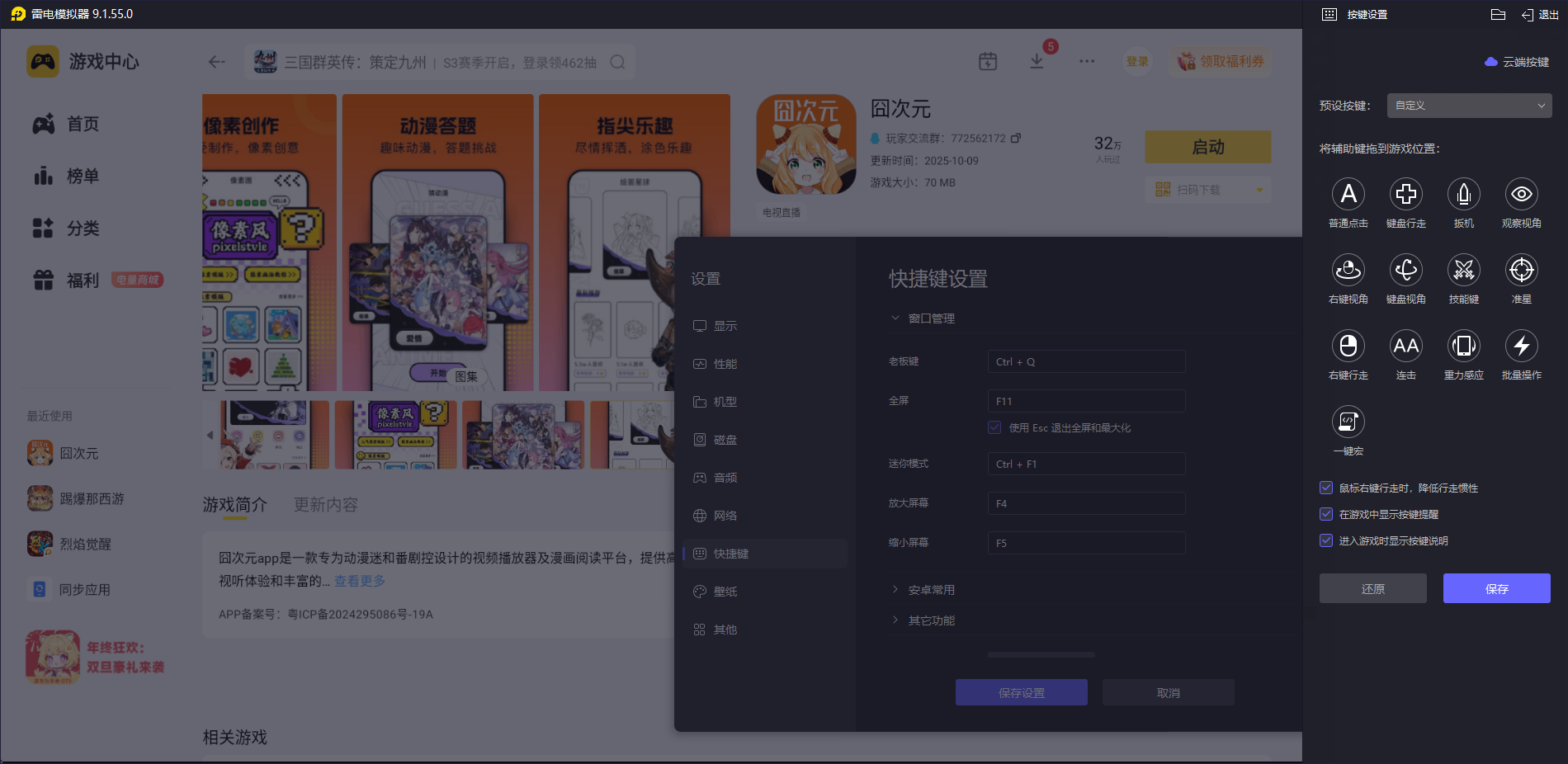Click the 迷你模式 shortcut field

point(1087,465)
